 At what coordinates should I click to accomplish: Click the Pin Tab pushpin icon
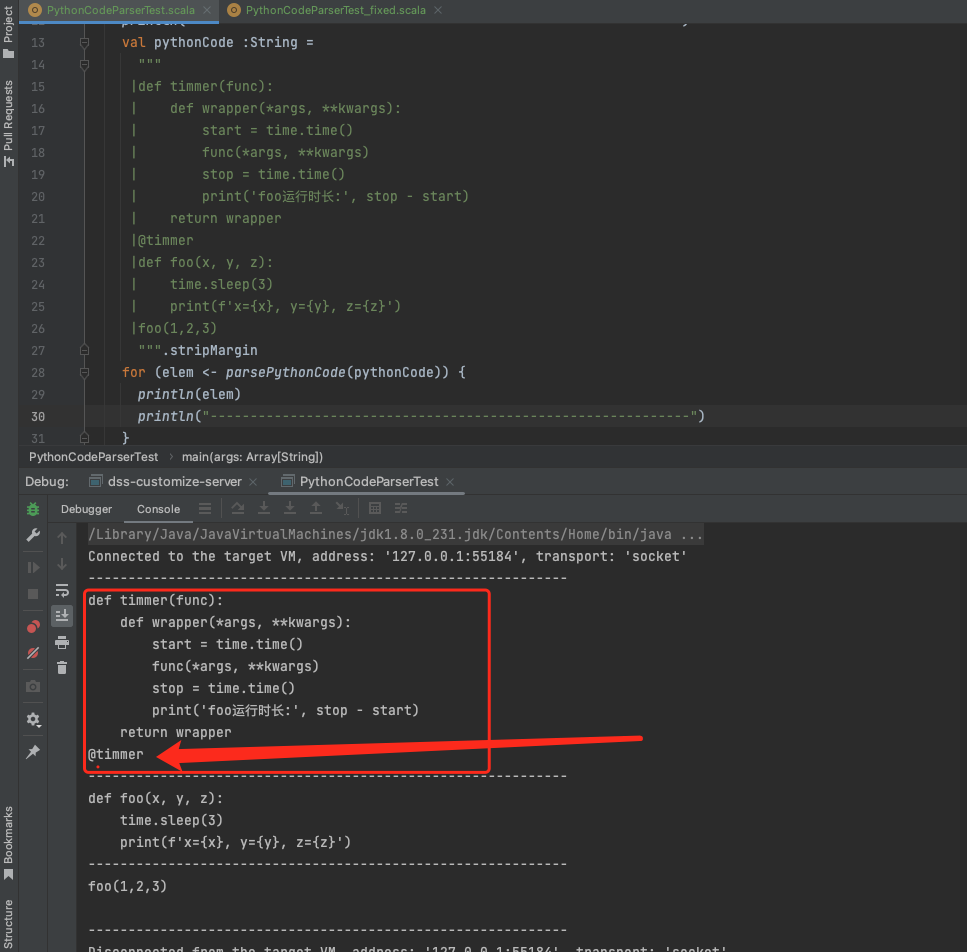(33, 752)
